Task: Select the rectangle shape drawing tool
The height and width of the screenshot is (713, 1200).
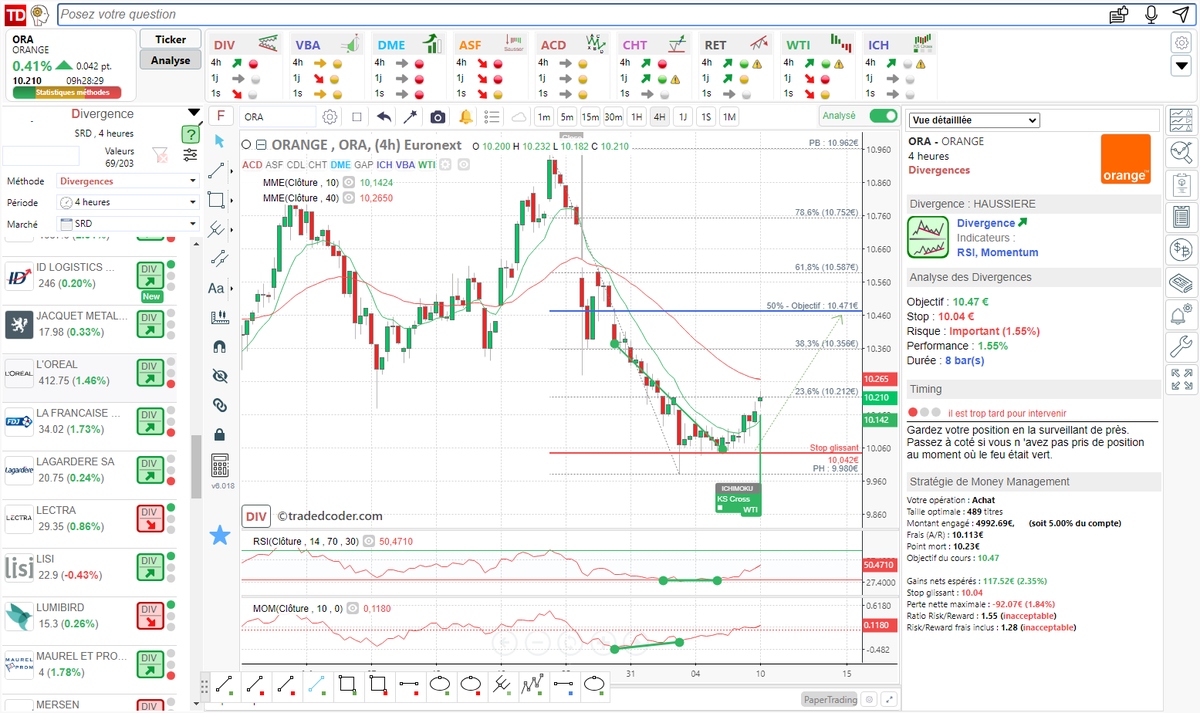Action: pos(216,200)
